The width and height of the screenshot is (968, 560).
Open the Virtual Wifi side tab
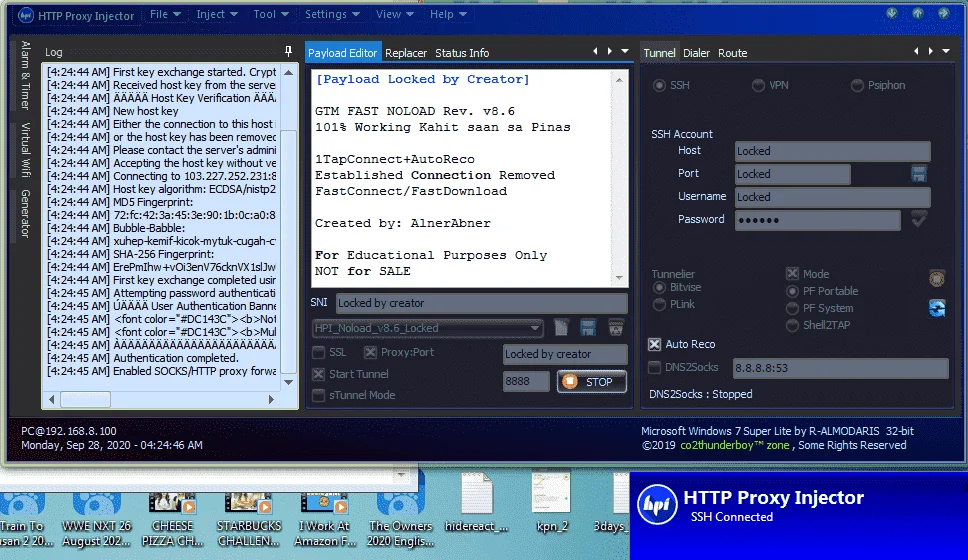[x=25, y=150]
